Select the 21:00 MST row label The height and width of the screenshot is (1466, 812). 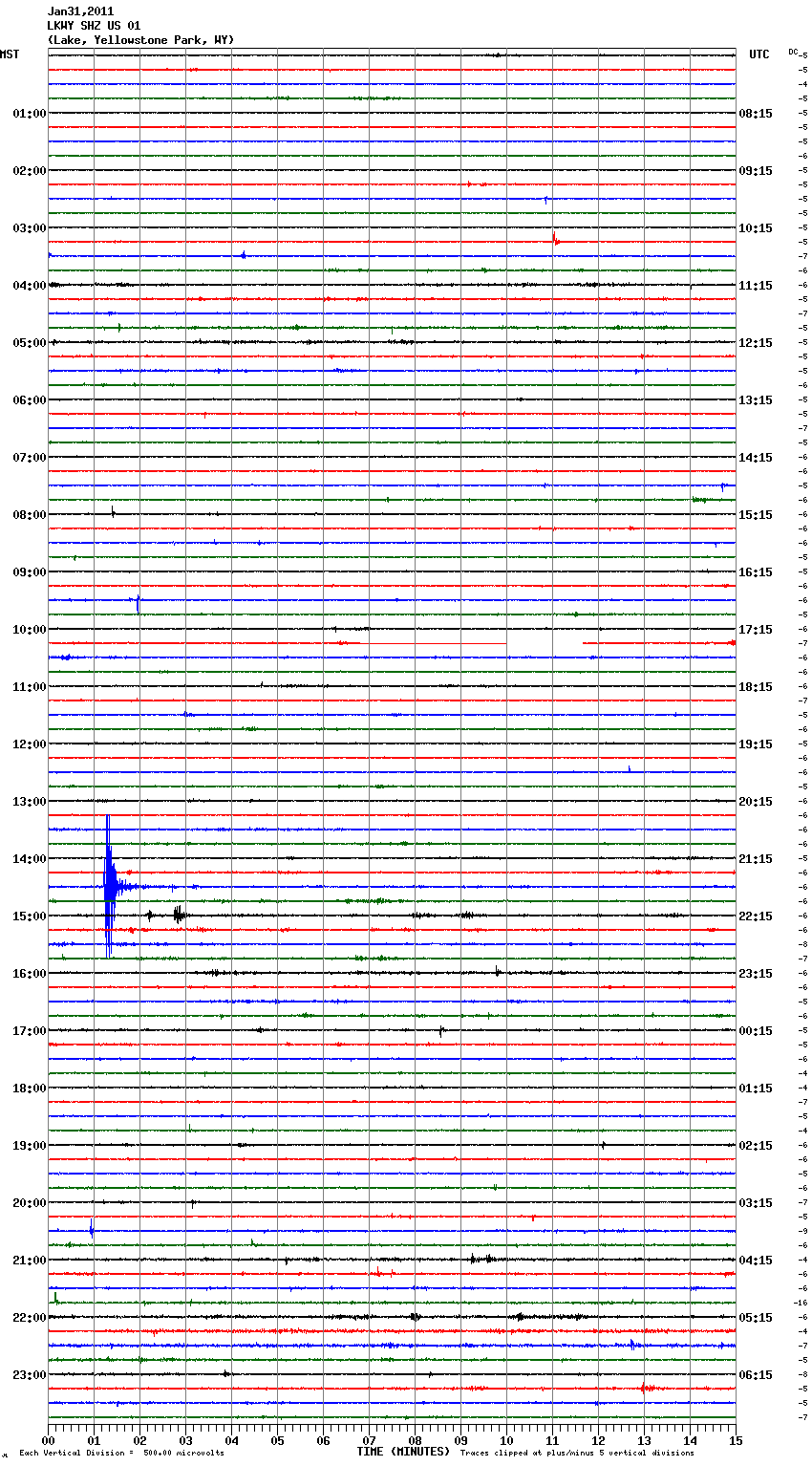coord(30,1261)
